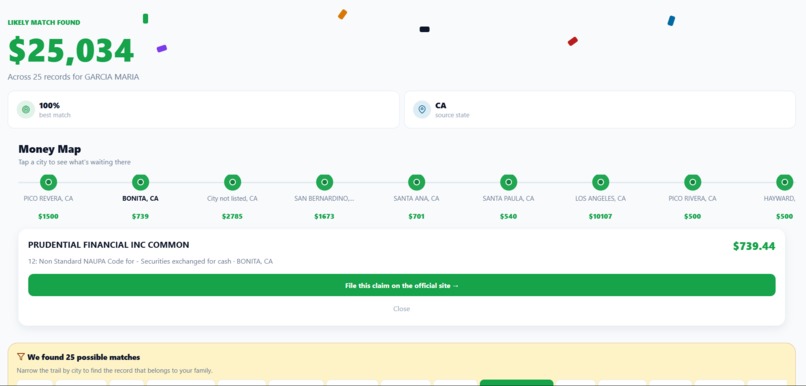Select the BONITA, CA map pin

pyautogui.click(x=140, y=182)
